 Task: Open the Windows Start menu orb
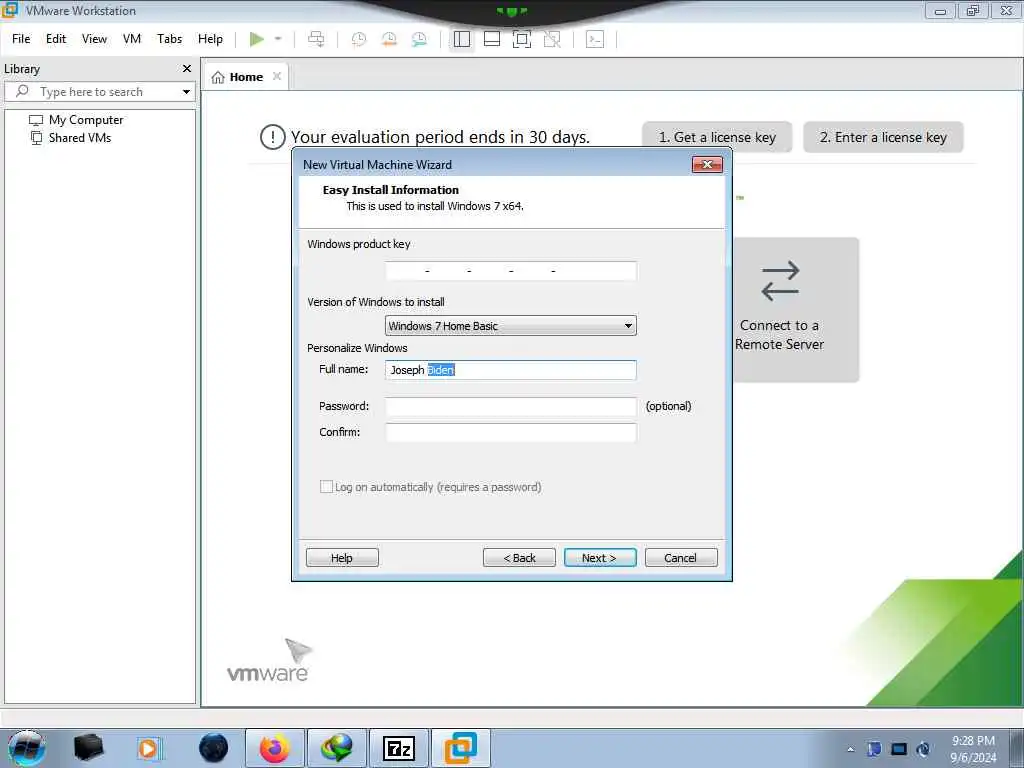[x=26, y=748]
